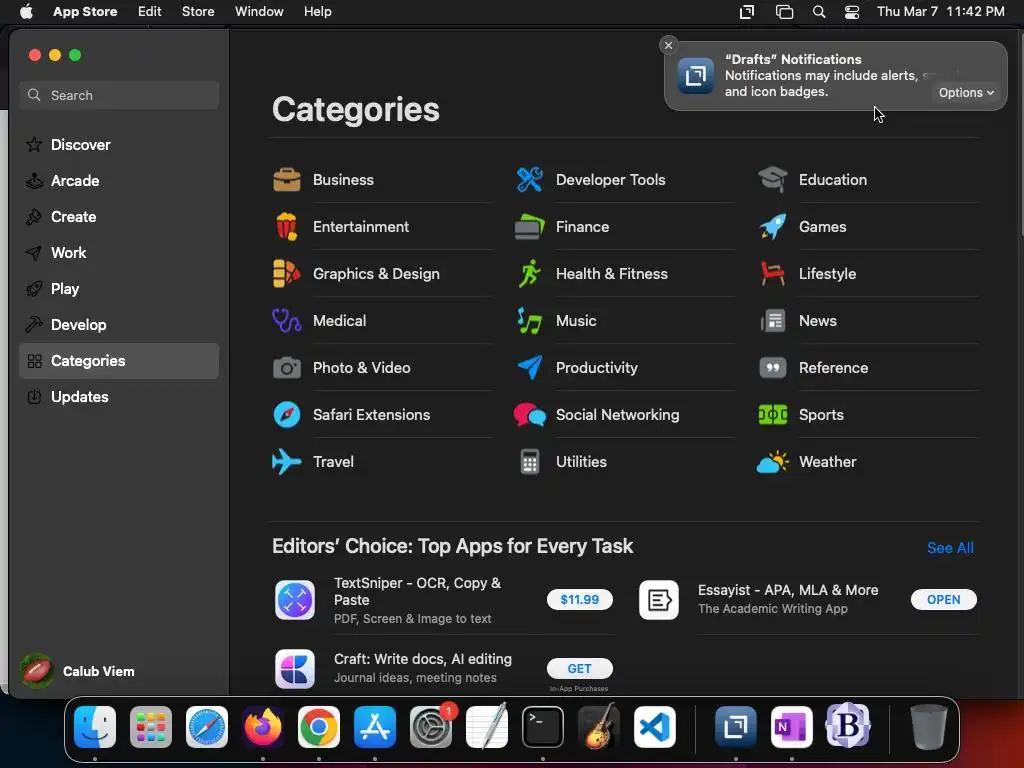Buy TextSniper with the $11.99 button
This screenshot has width=1024, height=768.
pos(579,600)
